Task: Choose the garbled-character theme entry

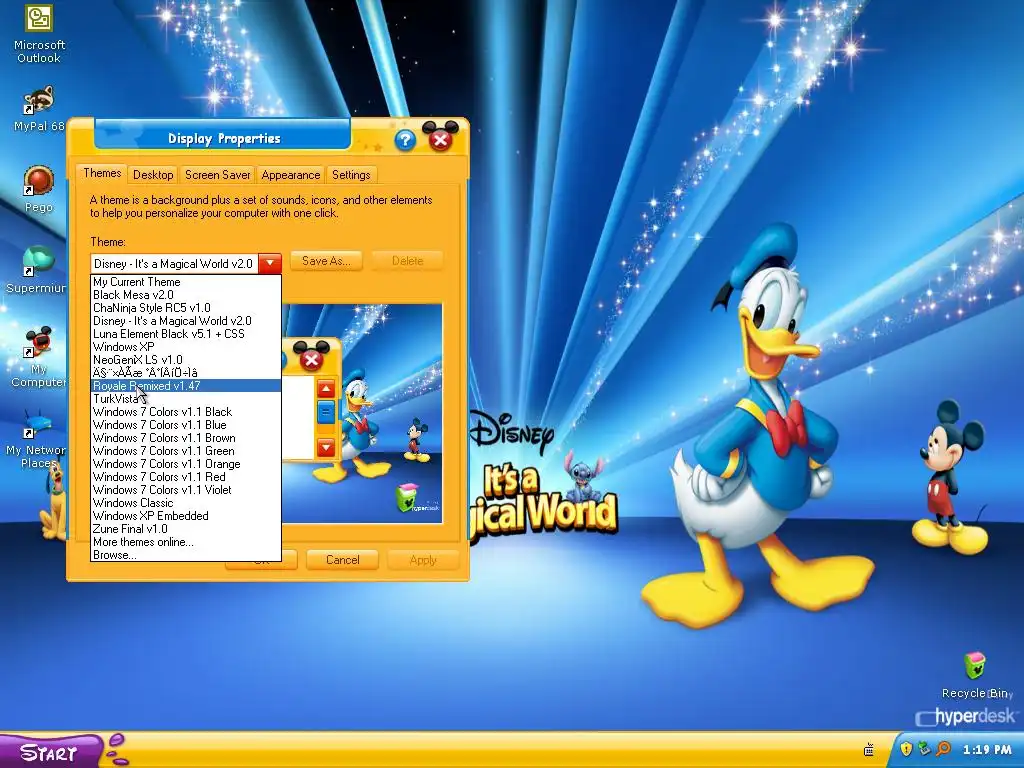Action: point(186,373)
